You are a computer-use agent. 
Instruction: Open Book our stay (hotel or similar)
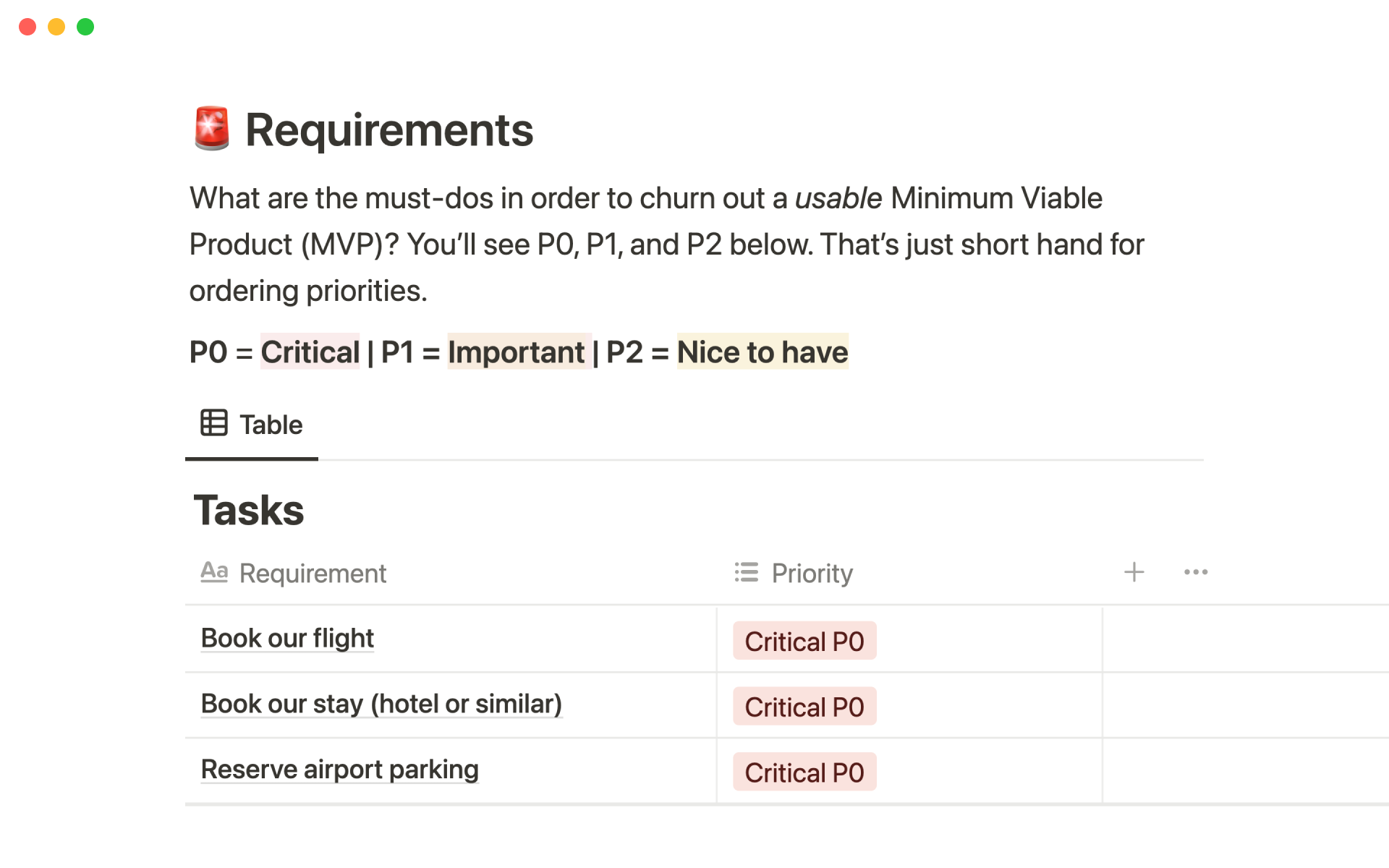pos(381,704)
